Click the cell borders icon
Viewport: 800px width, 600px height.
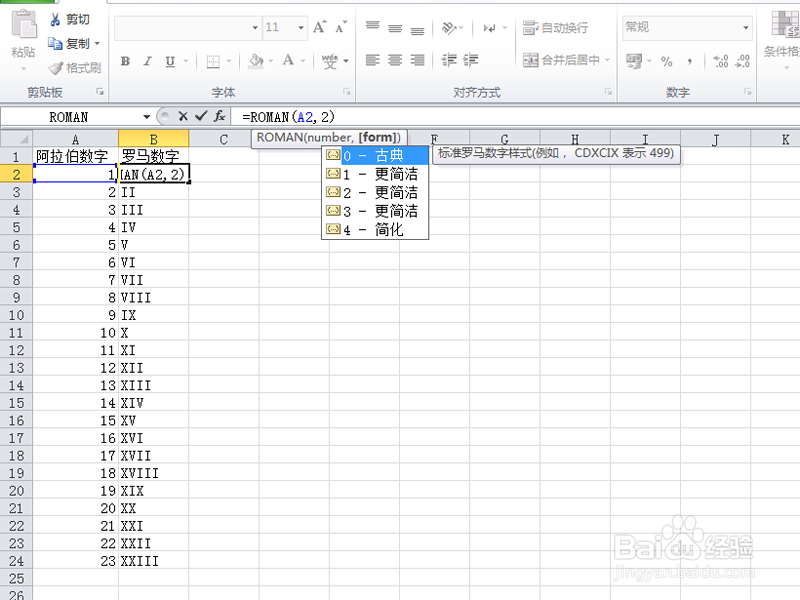213,61
